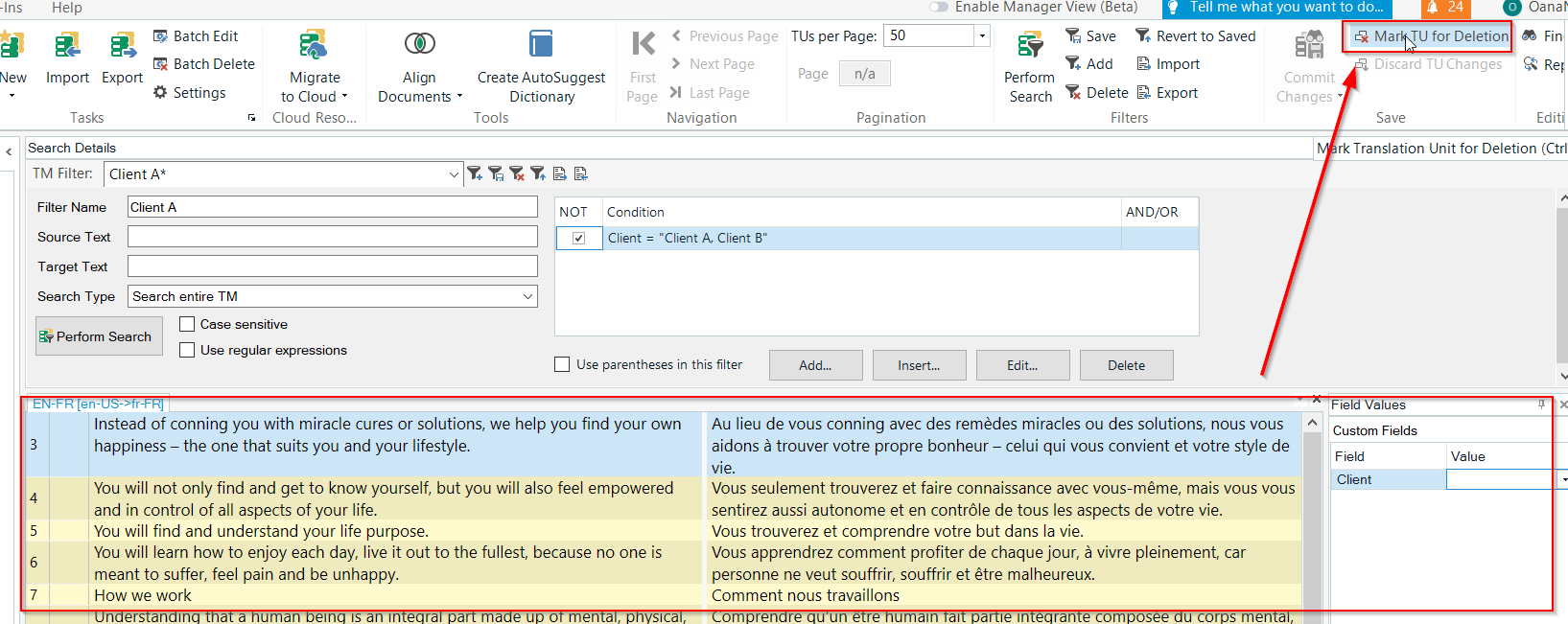Pin the Field Values panel
Viewport: 1568px width, 624px height.
click(x=1542, y=404)
